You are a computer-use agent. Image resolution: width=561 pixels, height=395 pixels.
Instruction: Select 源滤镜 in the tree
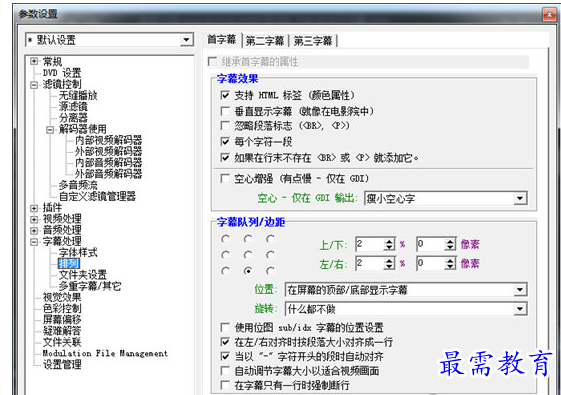point(73,107)
